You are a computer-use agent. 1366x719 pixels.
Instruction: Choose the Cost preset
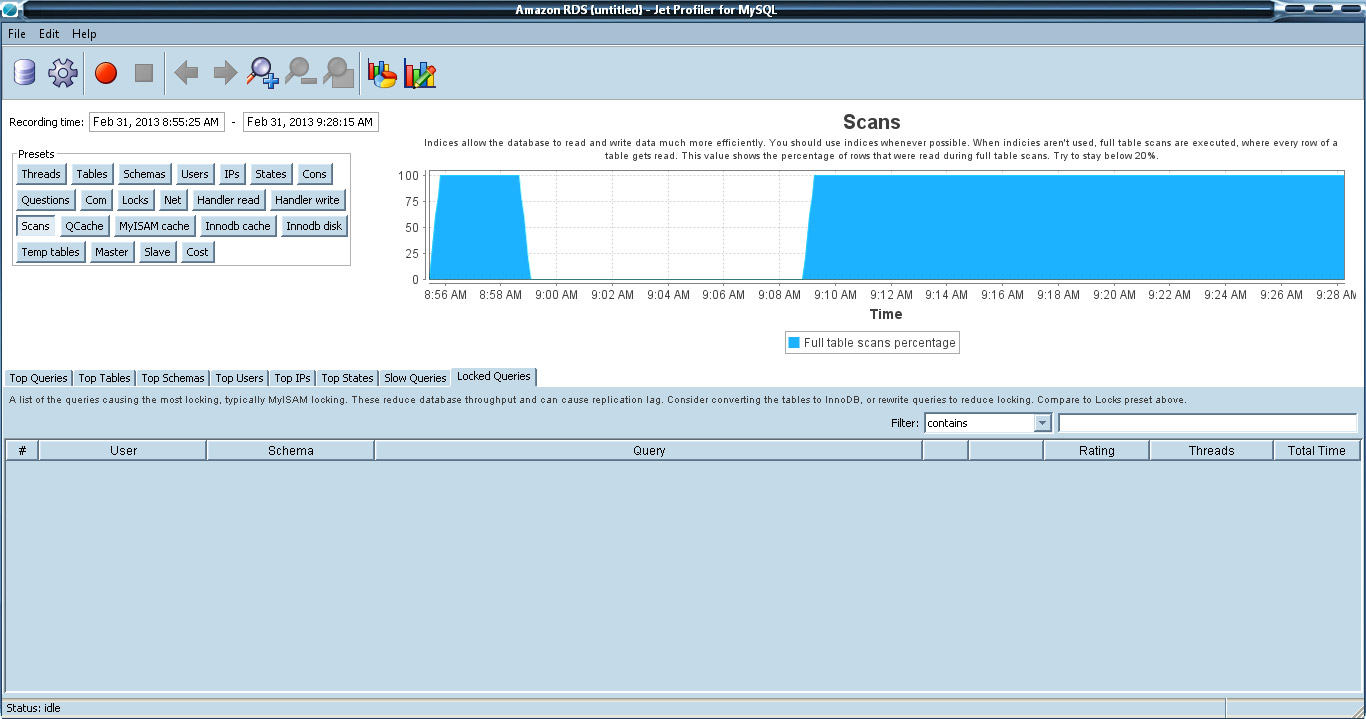click(198, 252)
